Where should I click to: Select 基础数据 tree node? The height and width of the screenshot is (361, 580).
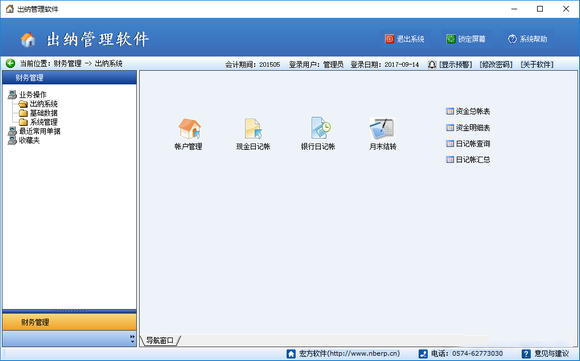point(44,113)
